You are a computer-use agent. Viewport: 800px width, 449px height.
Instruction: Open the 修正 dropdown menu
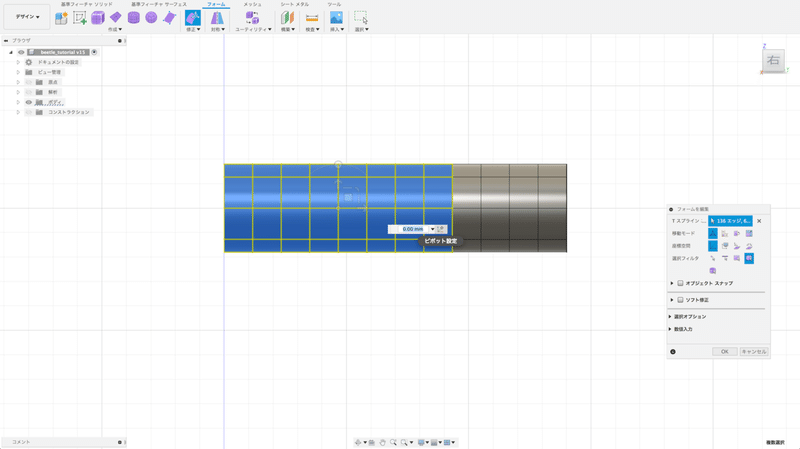click(x=193, y=30)
